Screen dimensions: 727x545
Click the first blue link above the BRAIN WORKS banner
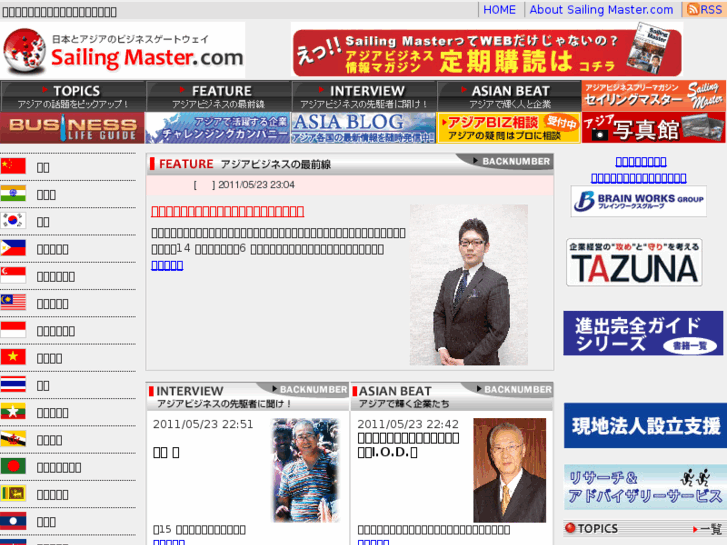(641, 161)
